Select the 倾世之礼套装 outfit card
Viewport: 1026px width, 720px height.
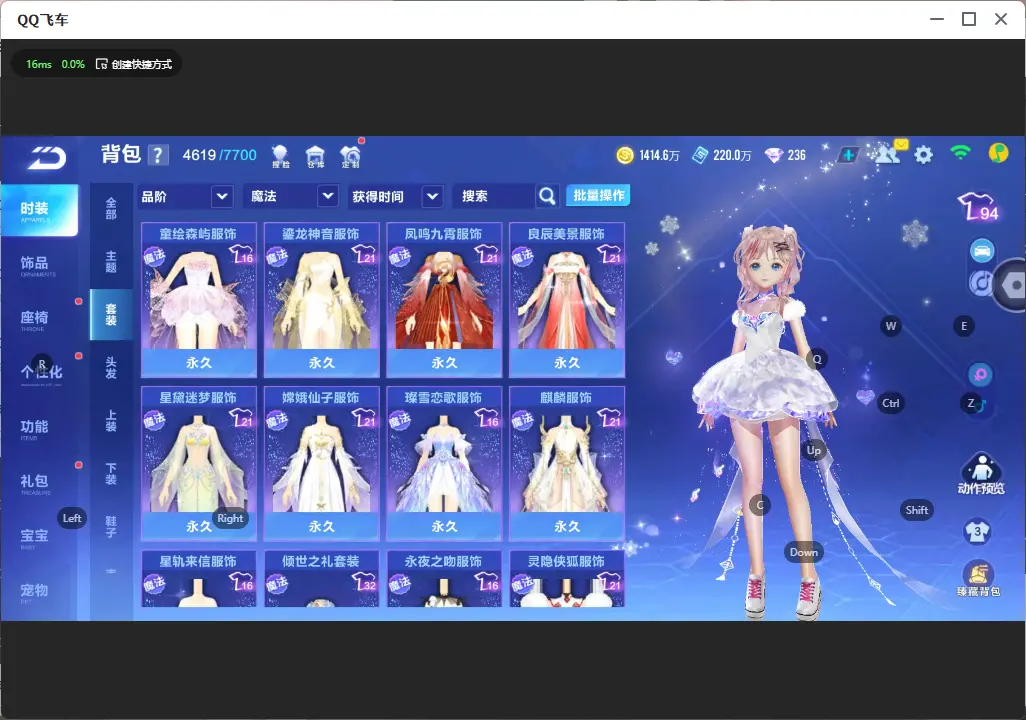[x=321, y=579]
